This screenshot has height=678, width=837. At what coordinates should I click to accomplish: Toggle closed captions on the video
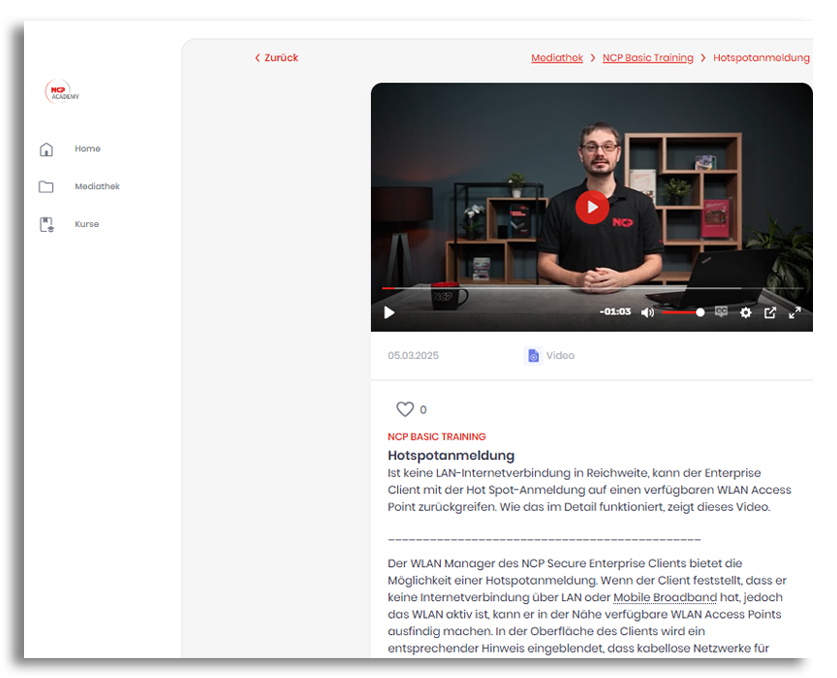(721, 312)
